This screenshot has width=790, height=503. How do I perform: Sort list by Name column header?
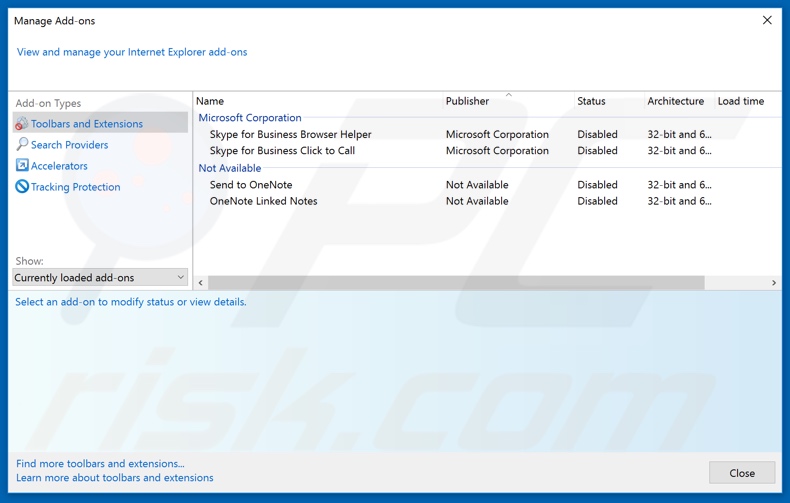point(210,101)
